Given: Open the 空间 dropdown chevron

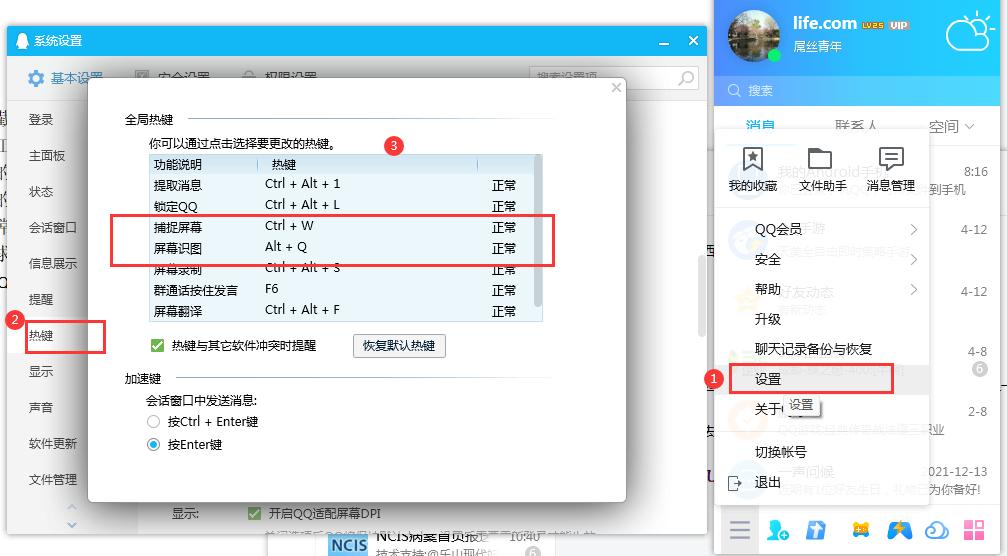Looking at the screenshot, I should pyautogui.click(x=969, y=126).
